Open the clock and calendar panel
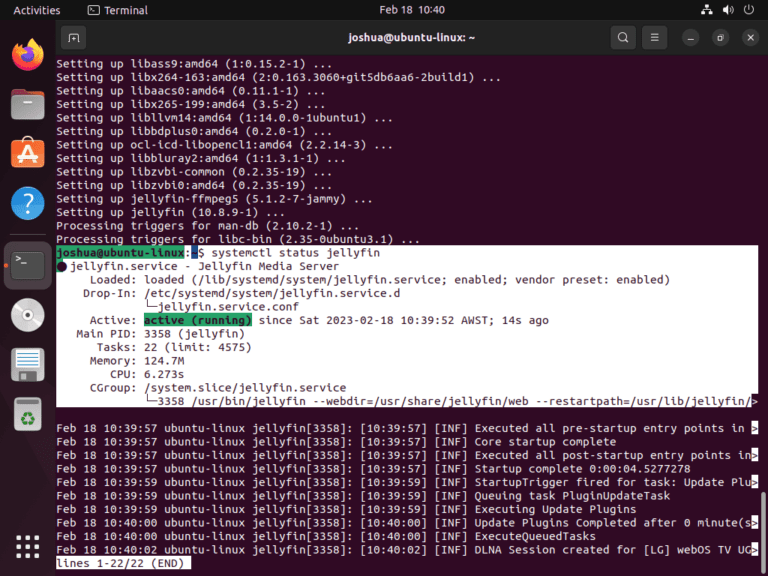 [x=412, y=10]
